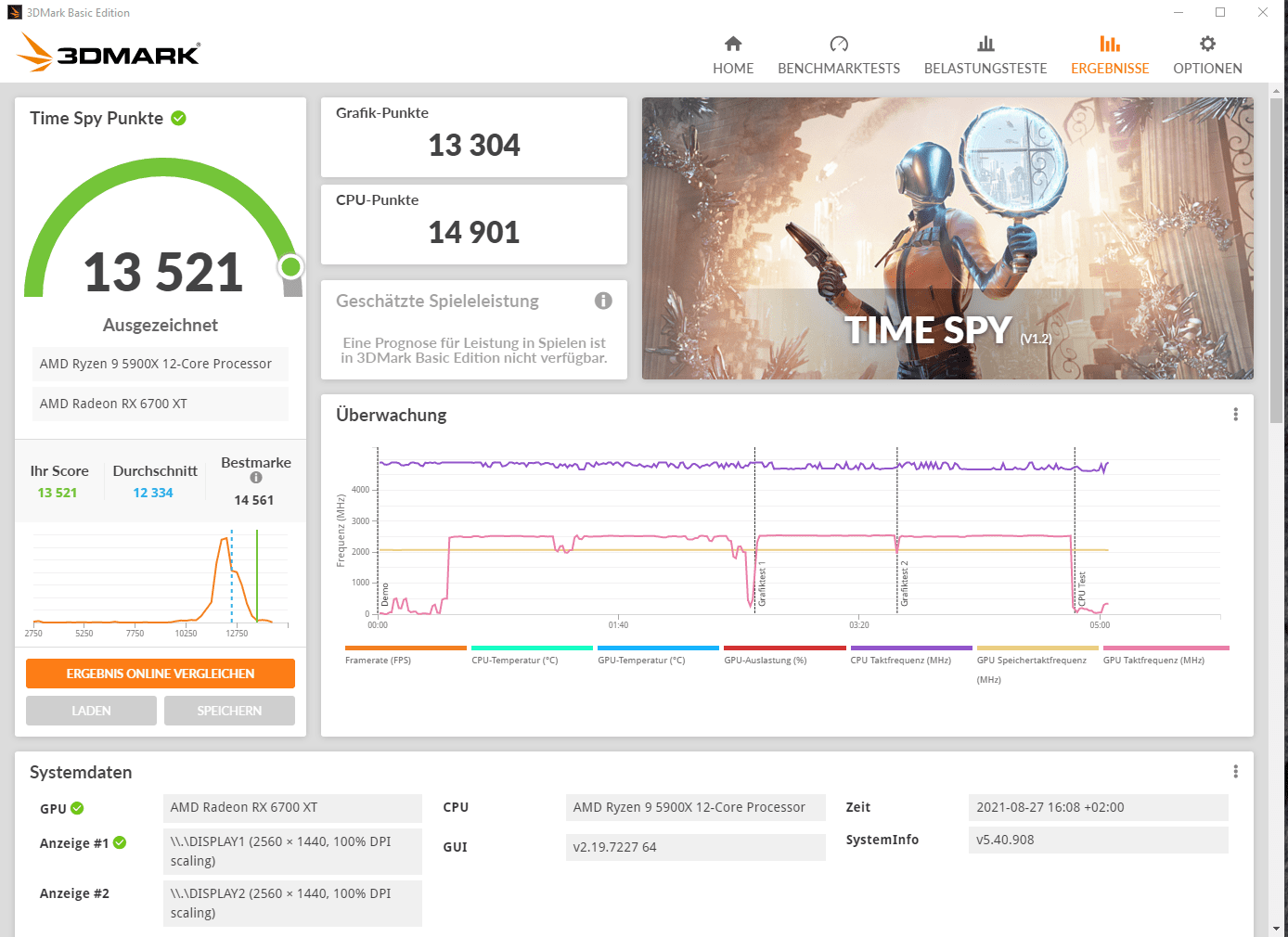Toggle GPU Speichertaktfrequenz legend entry
The width and height of the screenshot is (1288, 937).
pyautogui.click(x=1037, y=664)
